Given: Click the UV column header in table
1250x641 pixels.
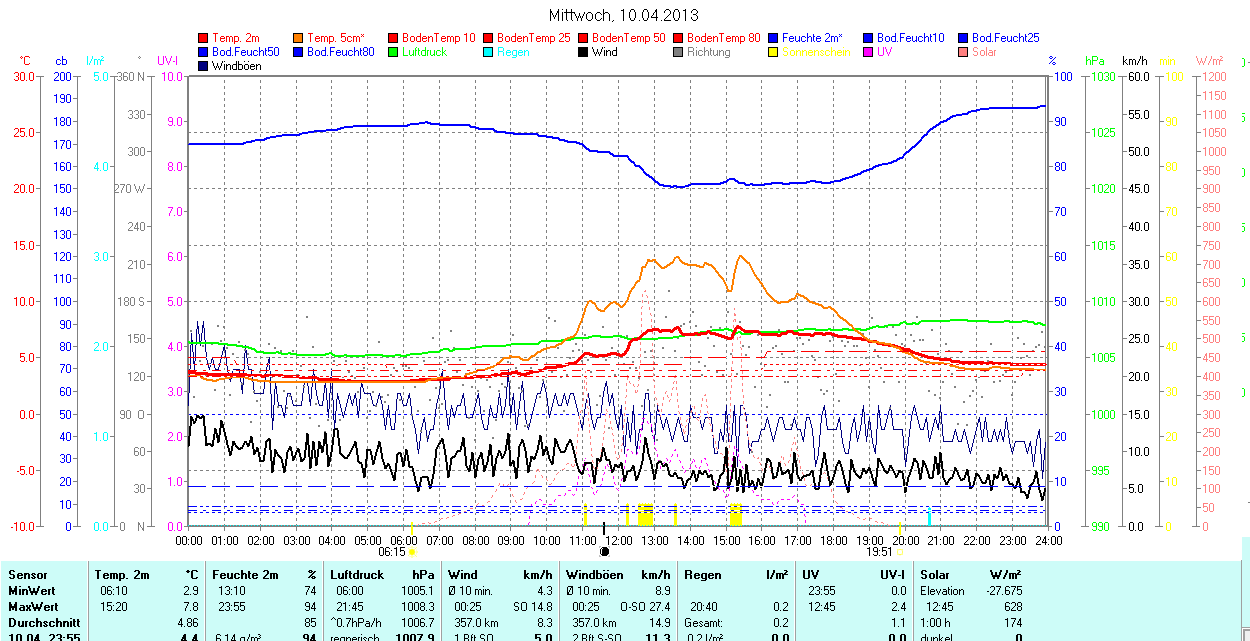Looking at the screenshot, I should [810, 575].
